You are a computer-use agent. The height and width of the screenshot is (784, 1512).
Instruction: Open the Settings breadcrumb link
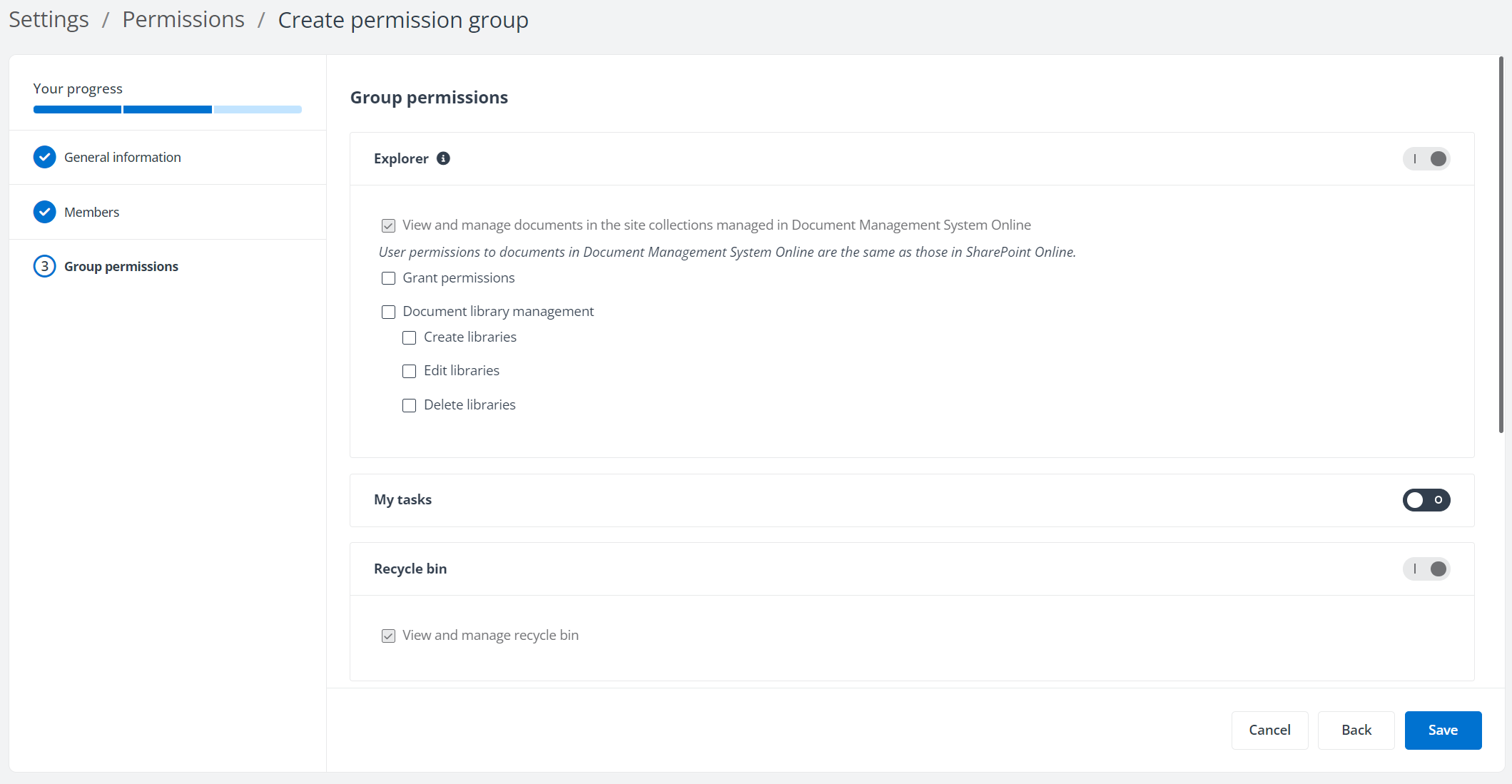[48, 19]
